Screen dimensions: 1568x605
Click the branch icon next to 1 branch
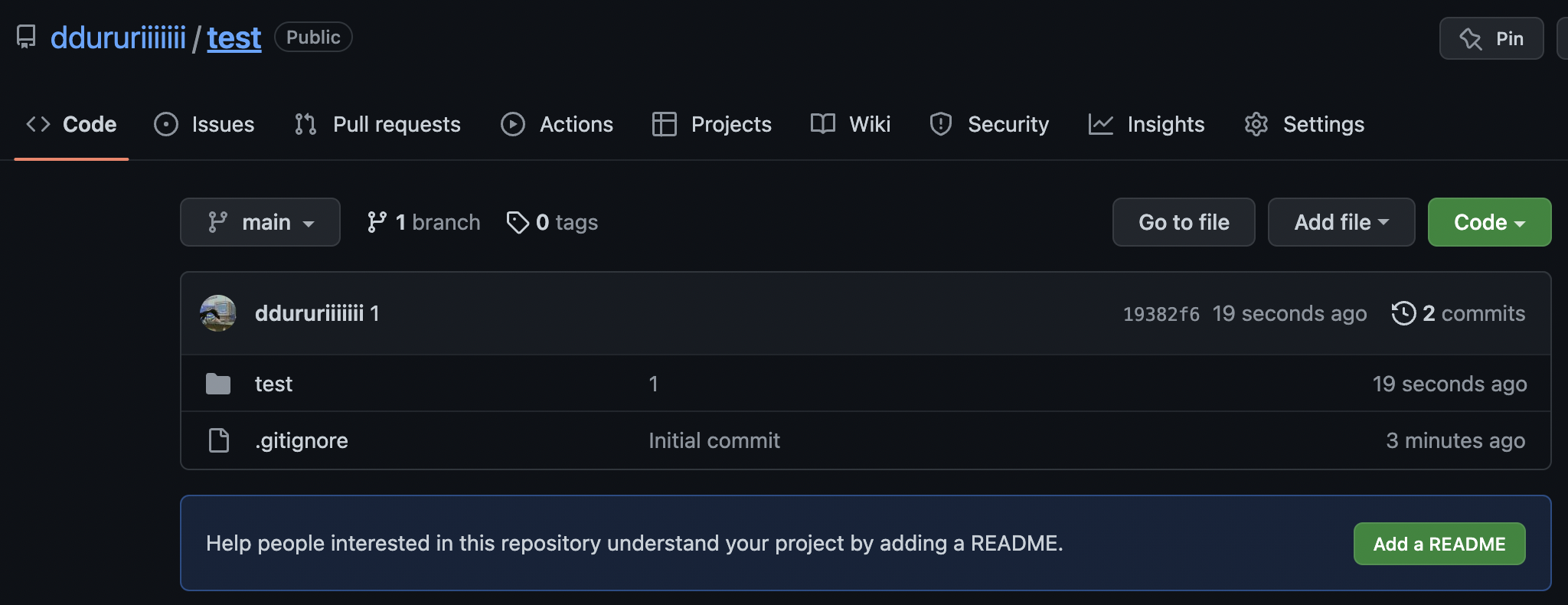tap(377, 222)
